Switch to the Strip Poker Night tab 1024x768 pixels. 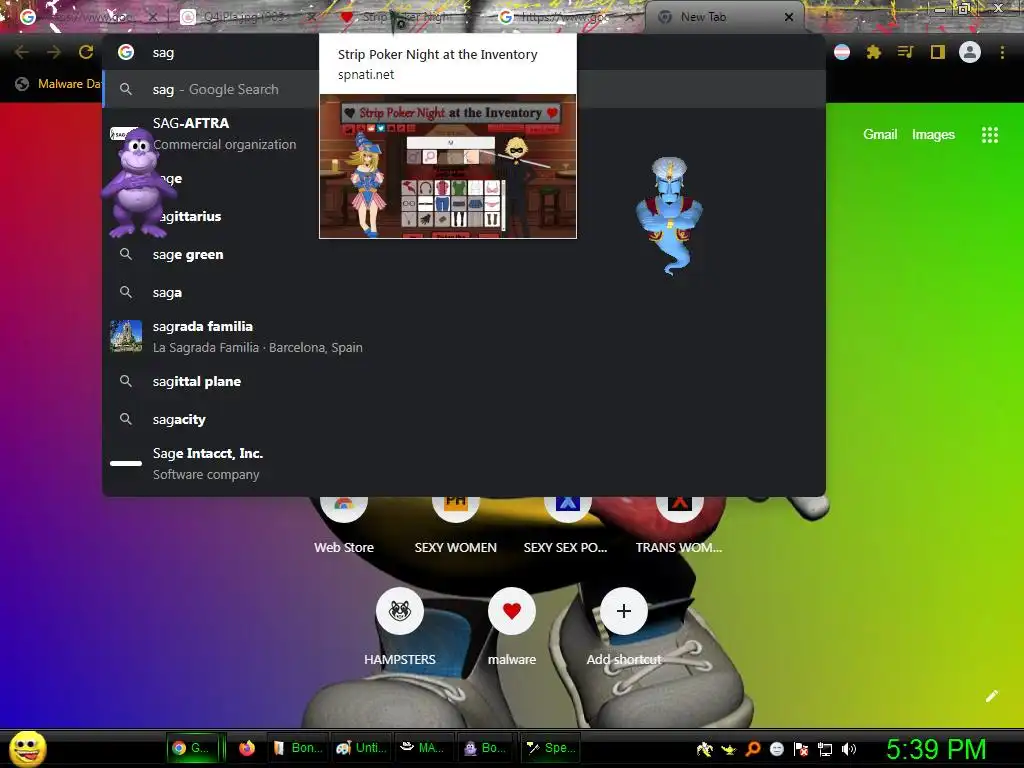[405, 17]
